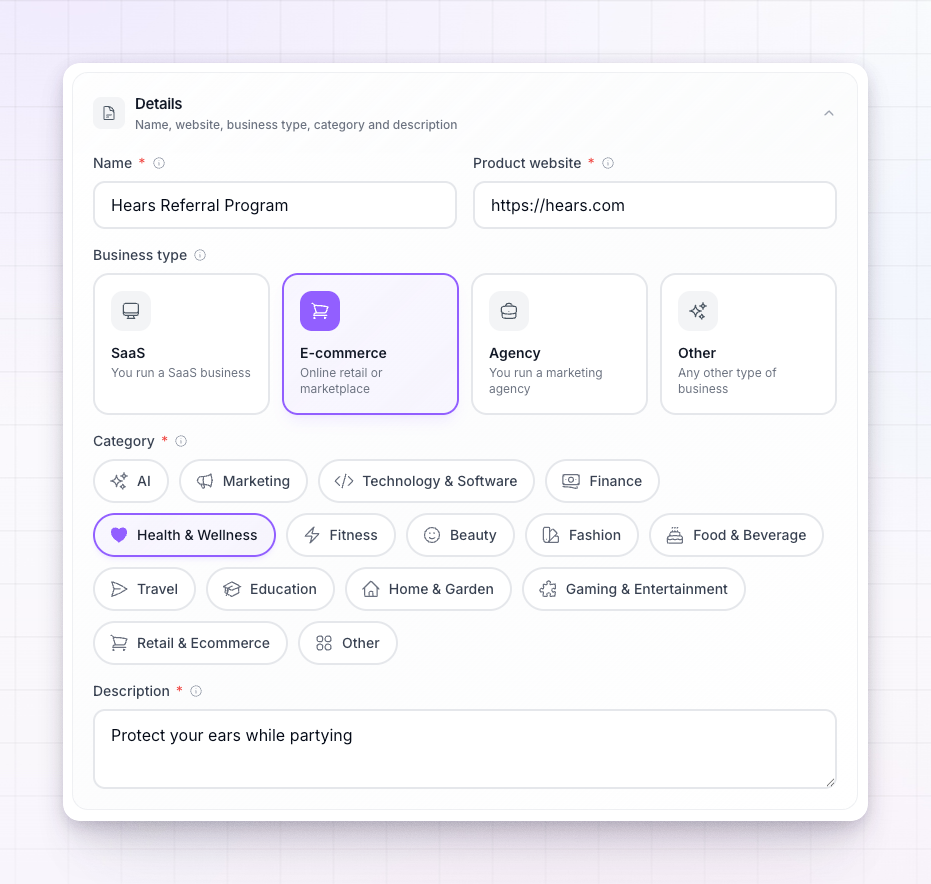931x884 pixels.
Task: Pick the Education category chip
Action: click(270, 589)
